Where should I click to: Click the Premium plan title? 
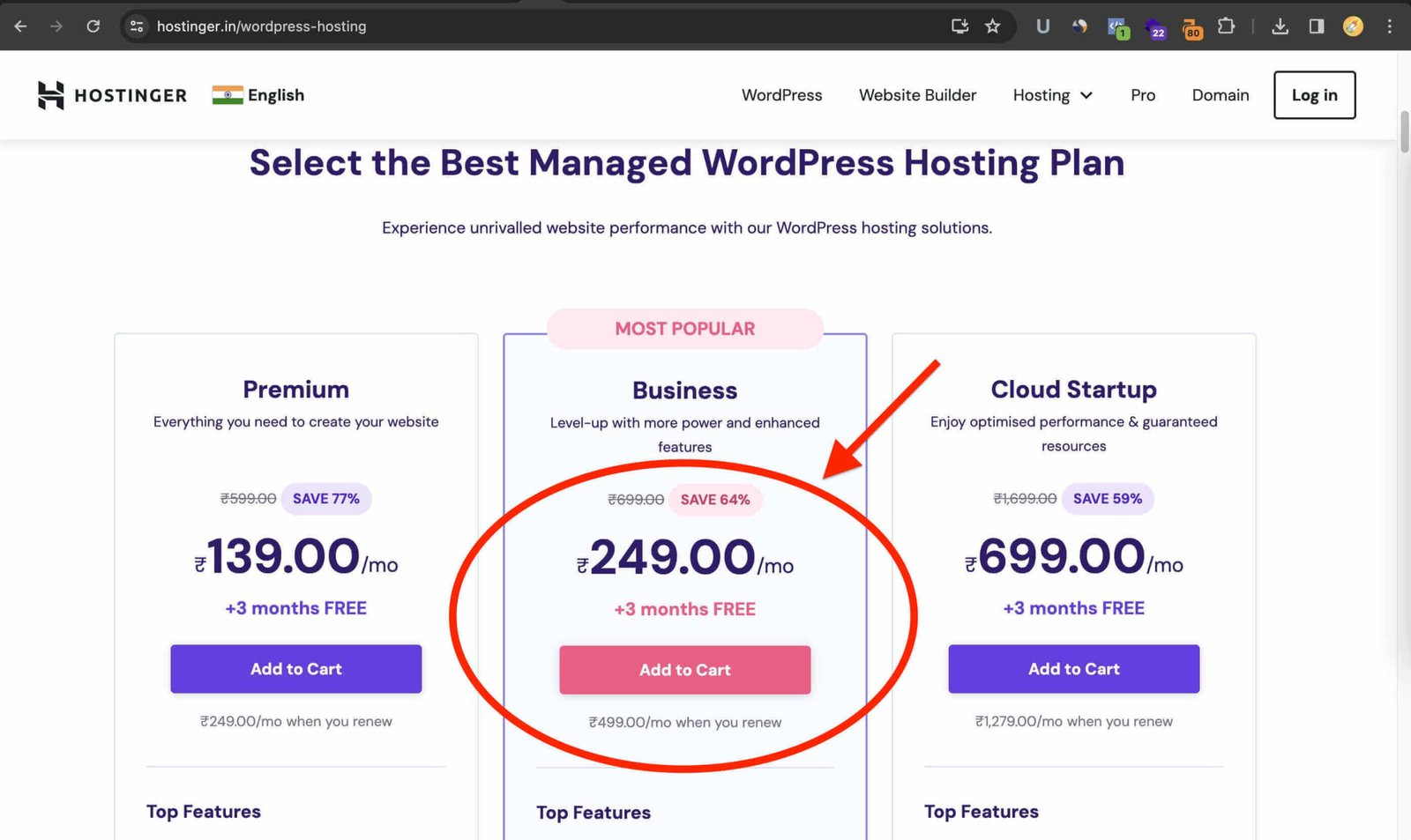tap(296, 390)
